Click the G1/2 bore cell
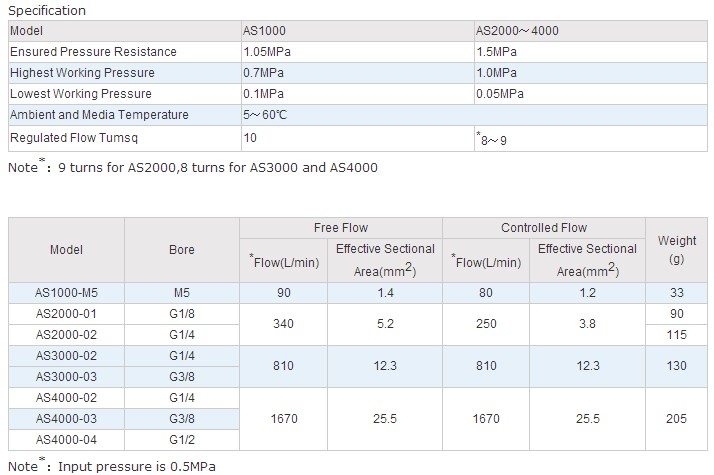The width and height of the screenshot is (714, 475). [x=181, y=439]
